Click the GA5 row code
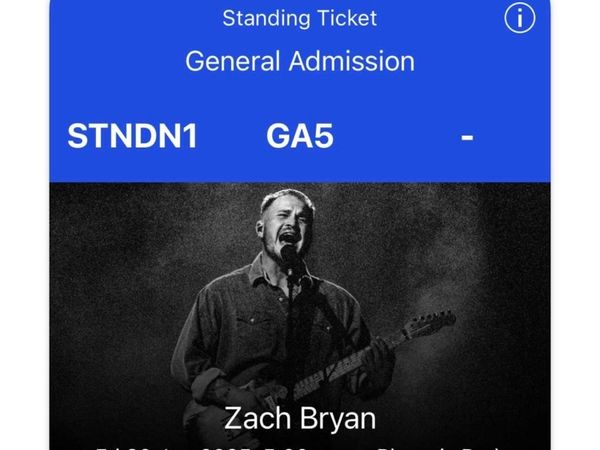 [300, 136]
